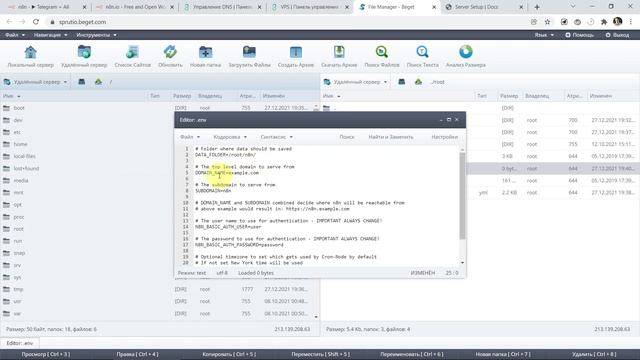
Task: Click Edit Ctrl+4 bottom button
Action: tap(137, 354)
